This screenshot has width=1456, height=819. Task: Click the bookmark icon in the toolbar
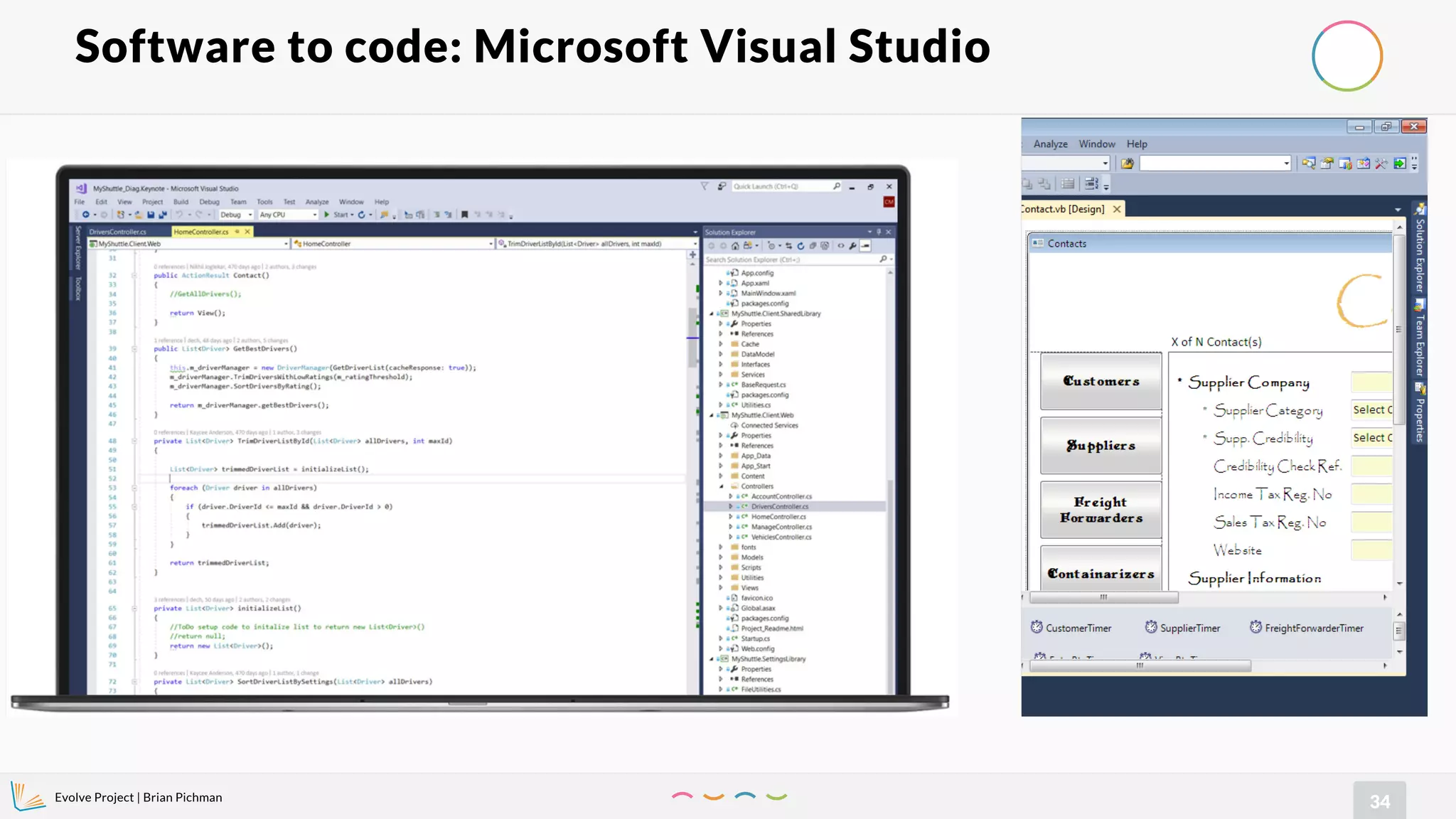coord(465,215)
